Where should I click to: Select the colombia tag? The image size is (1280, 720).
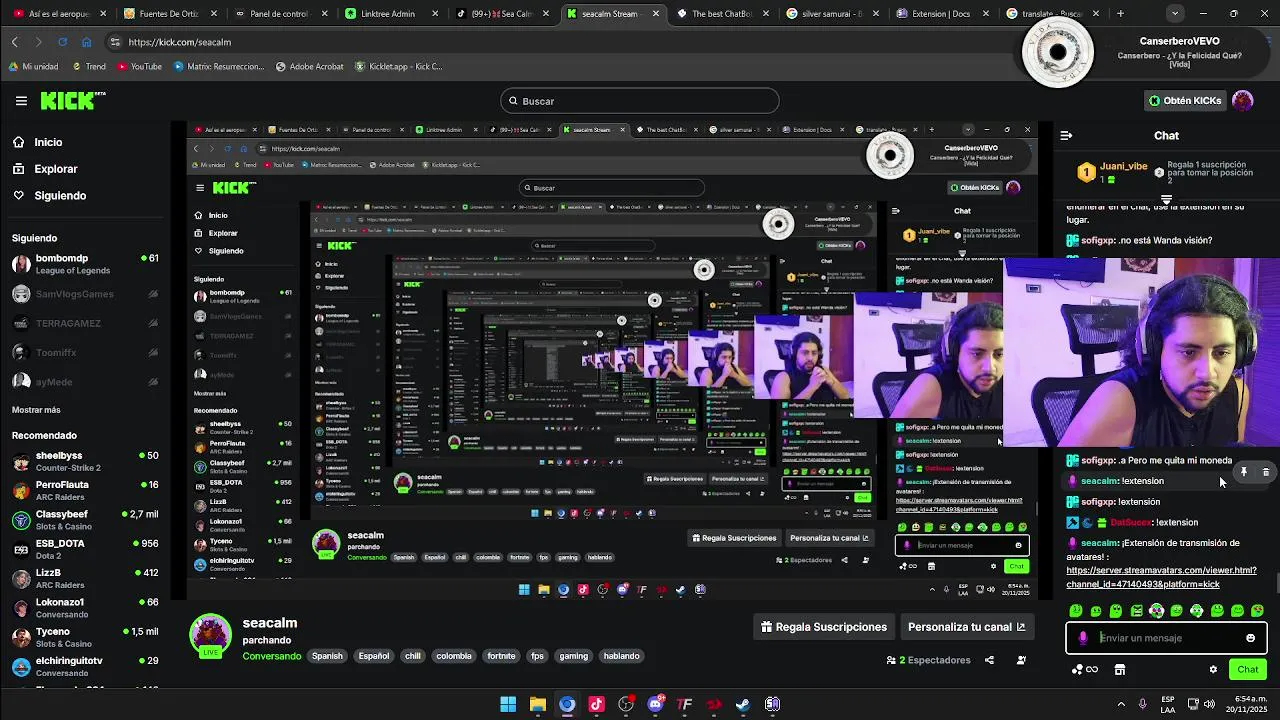(454, 656)
